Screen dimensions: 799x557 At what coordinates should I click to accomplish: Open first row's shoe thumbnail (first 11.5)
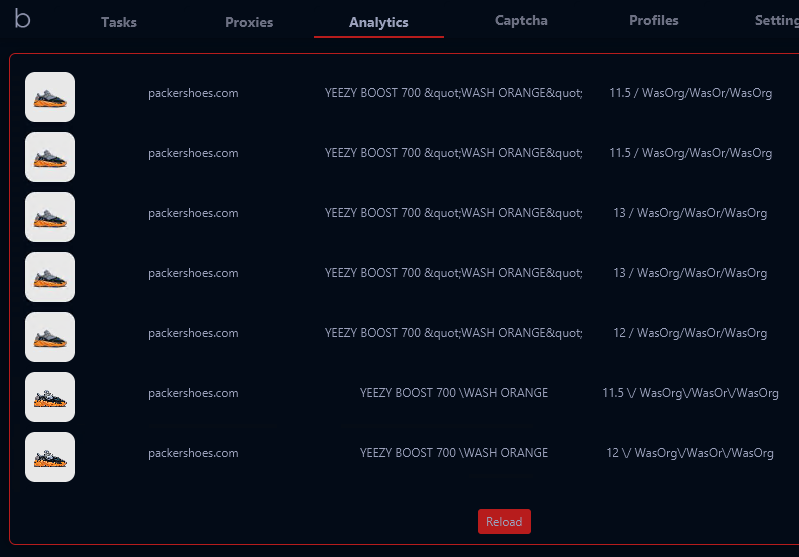[50, 97]
